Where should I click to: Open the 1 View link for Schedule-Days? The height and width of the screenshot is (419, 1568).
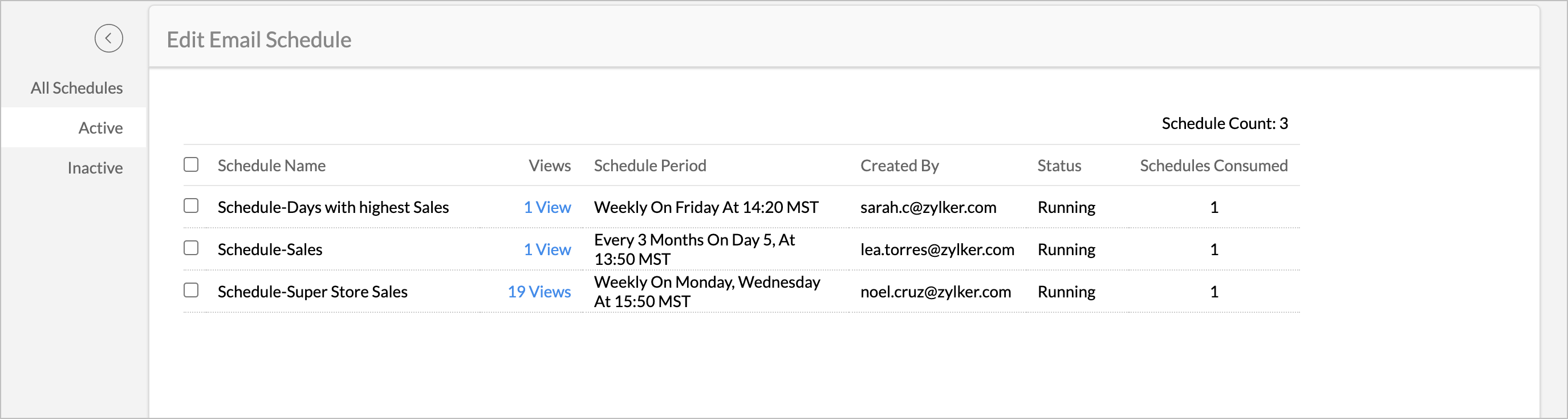(547, 207)
